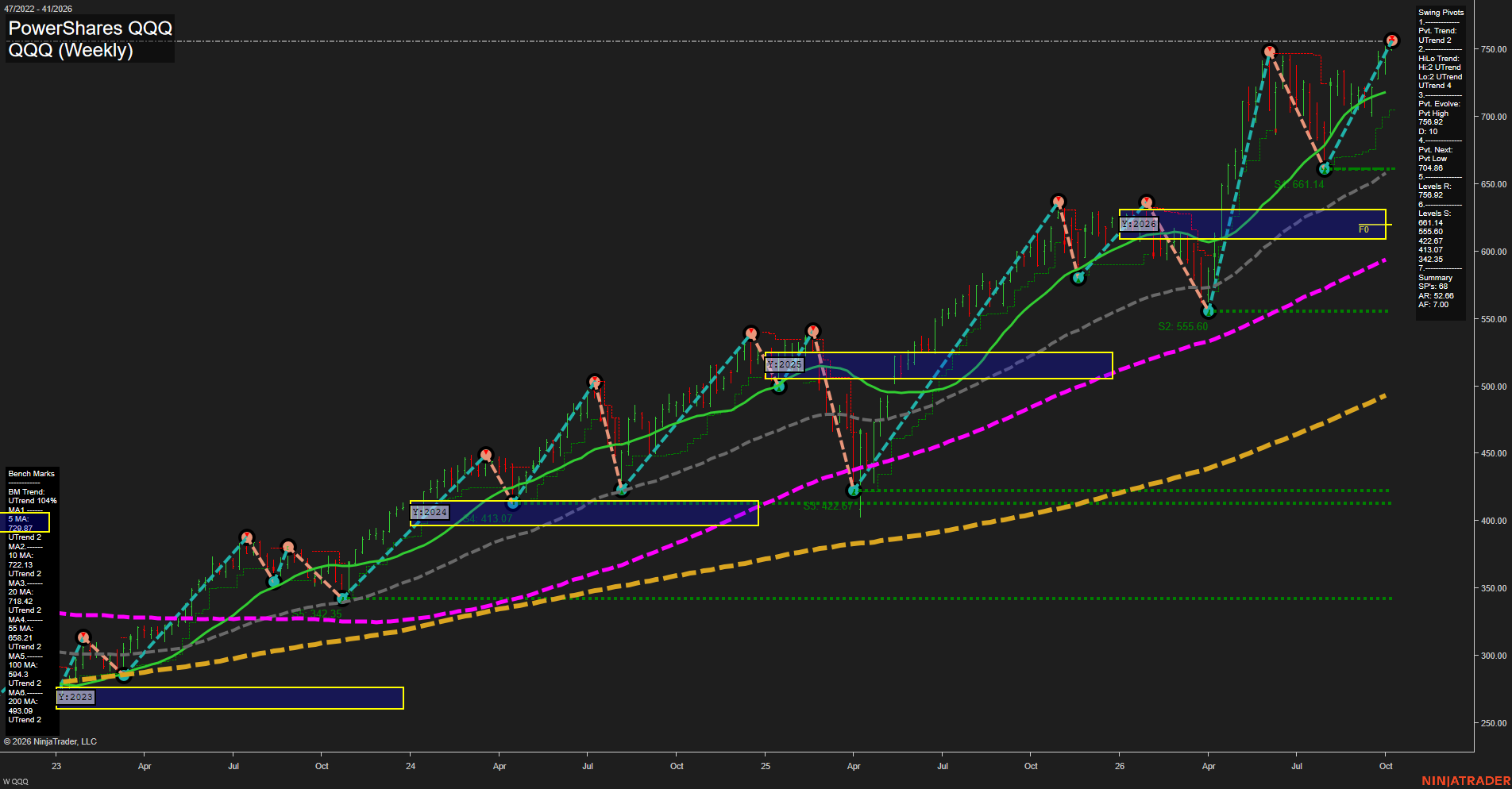Screen dimensions: 1512x789
Task: Select the Pvt High 756.92 entry
Action: (x=1433, y=118)
